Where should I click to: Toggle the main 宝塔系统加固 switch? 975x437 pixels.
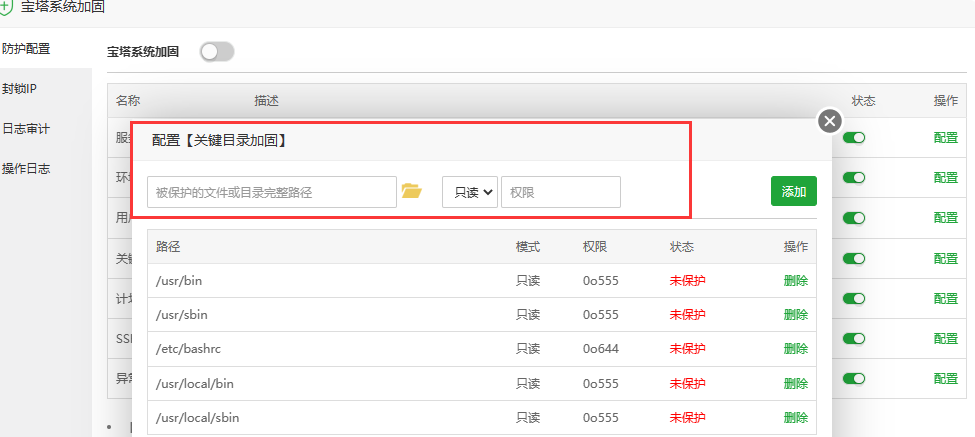(217, 52)
